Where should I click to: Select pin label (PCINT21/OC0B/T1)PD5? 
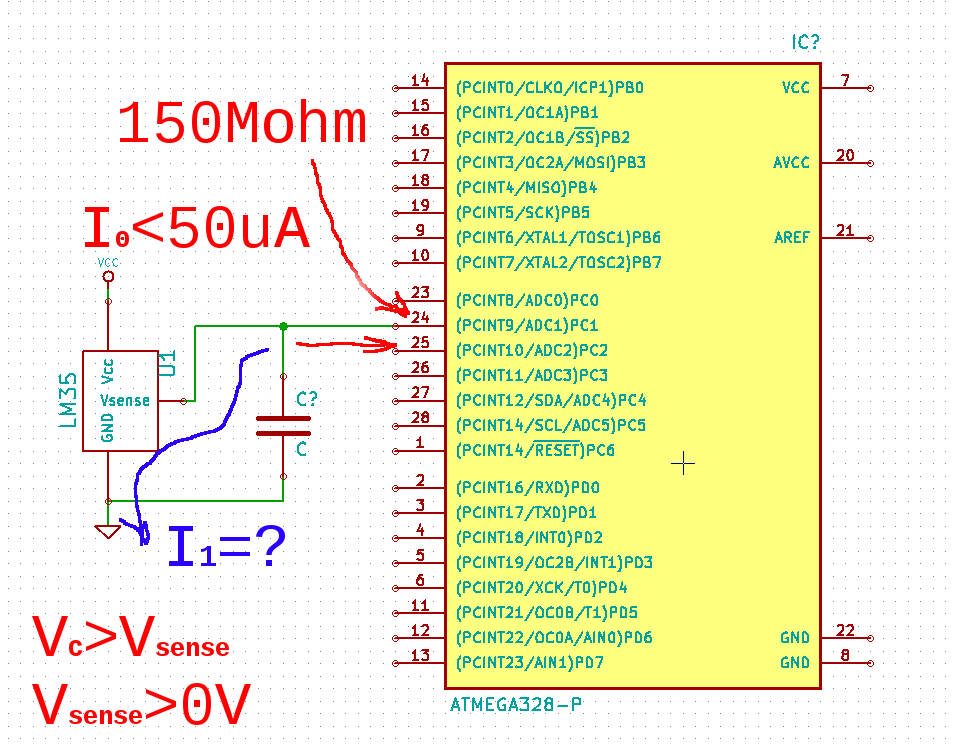(547, 612)
